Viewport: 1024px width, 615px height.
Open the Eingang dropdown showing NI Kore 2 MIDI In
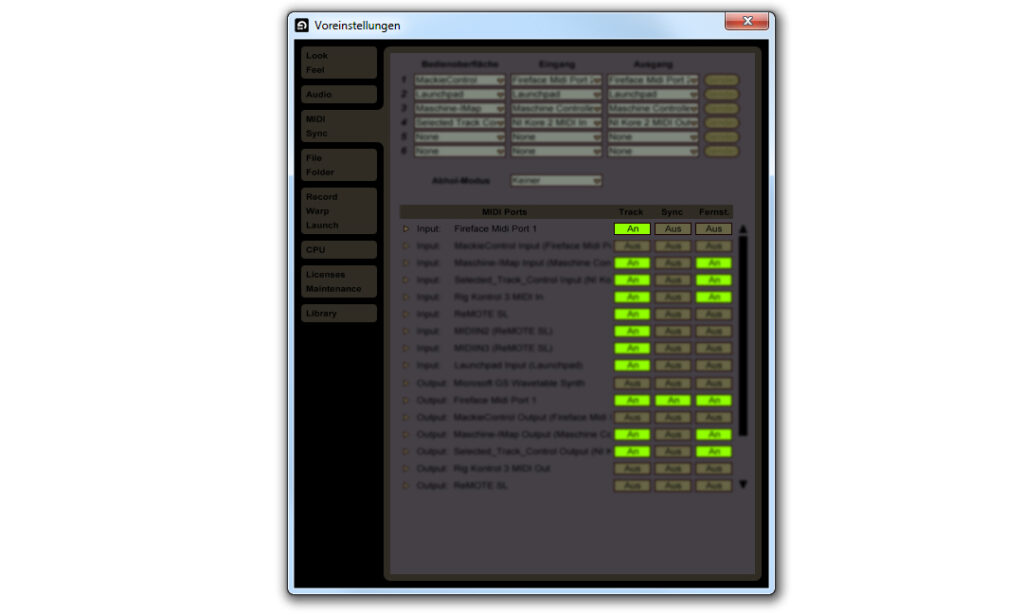pyautogui.click(x=556, y=123)
